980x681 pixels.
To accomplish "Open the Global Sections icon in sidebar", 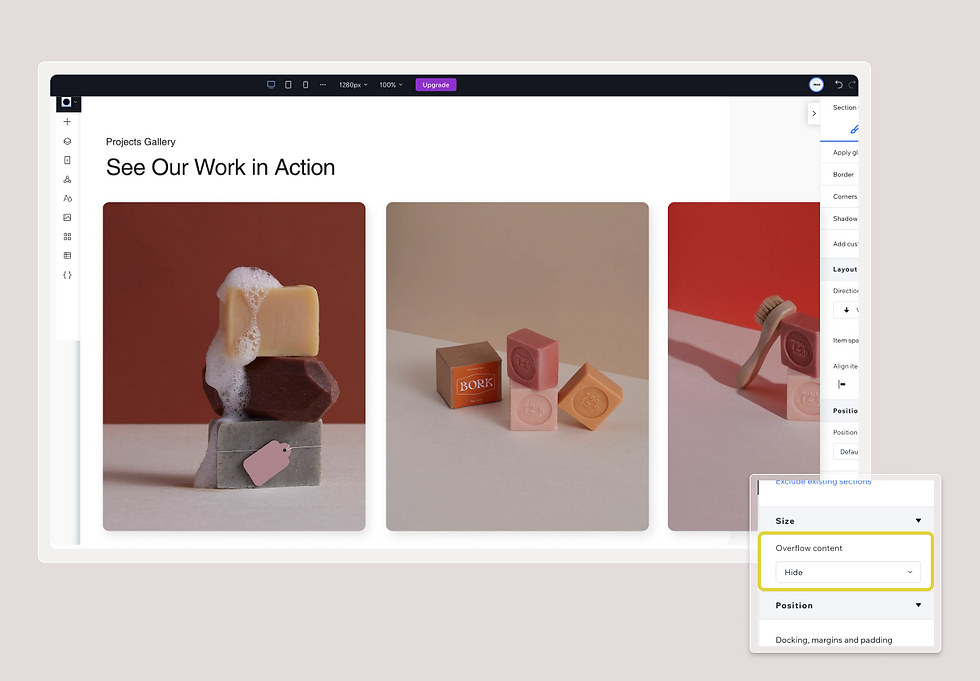I will pyautogui.click(x=68, y=179).
